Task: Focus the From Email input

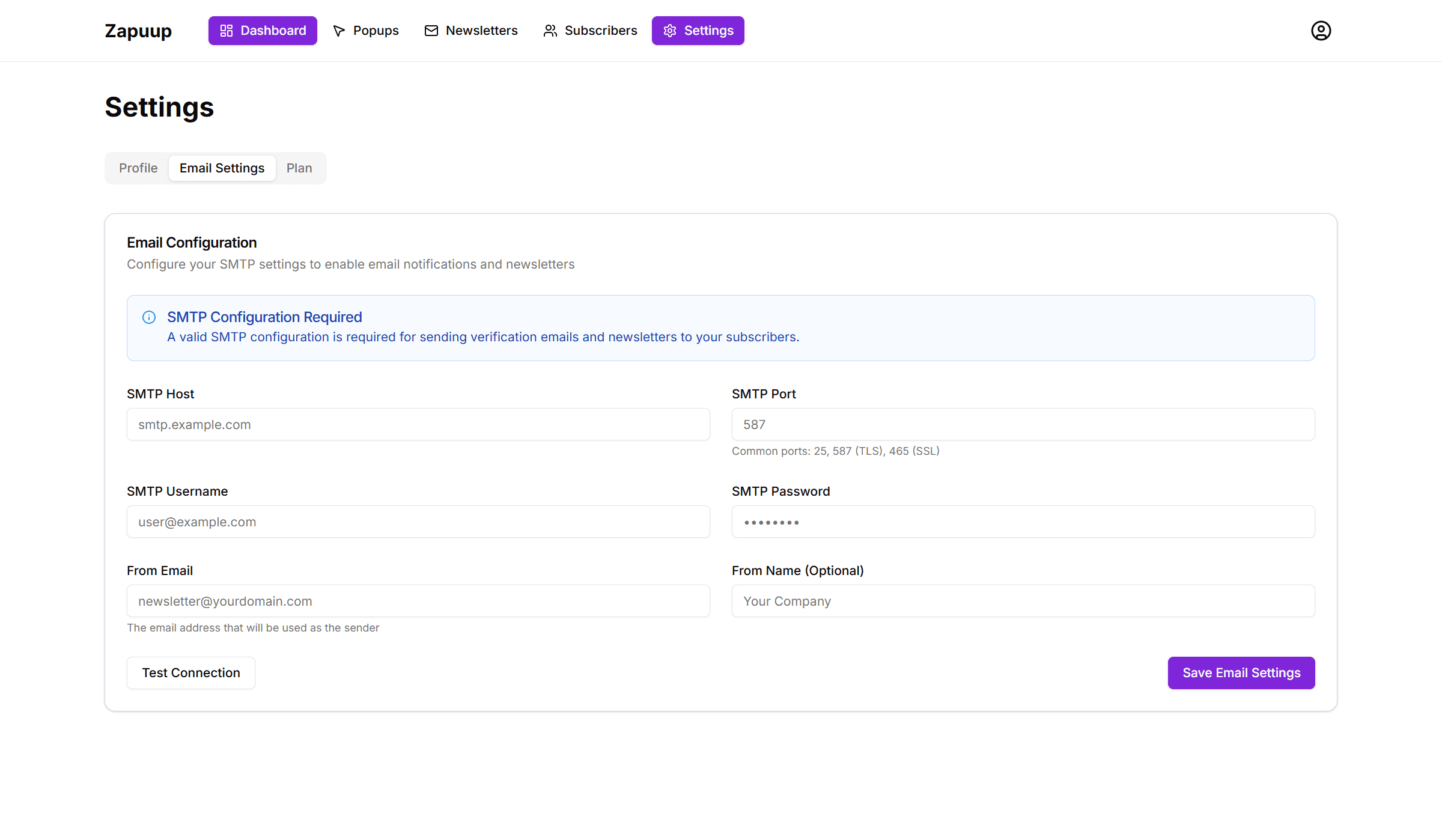Action: pos(418,601)
